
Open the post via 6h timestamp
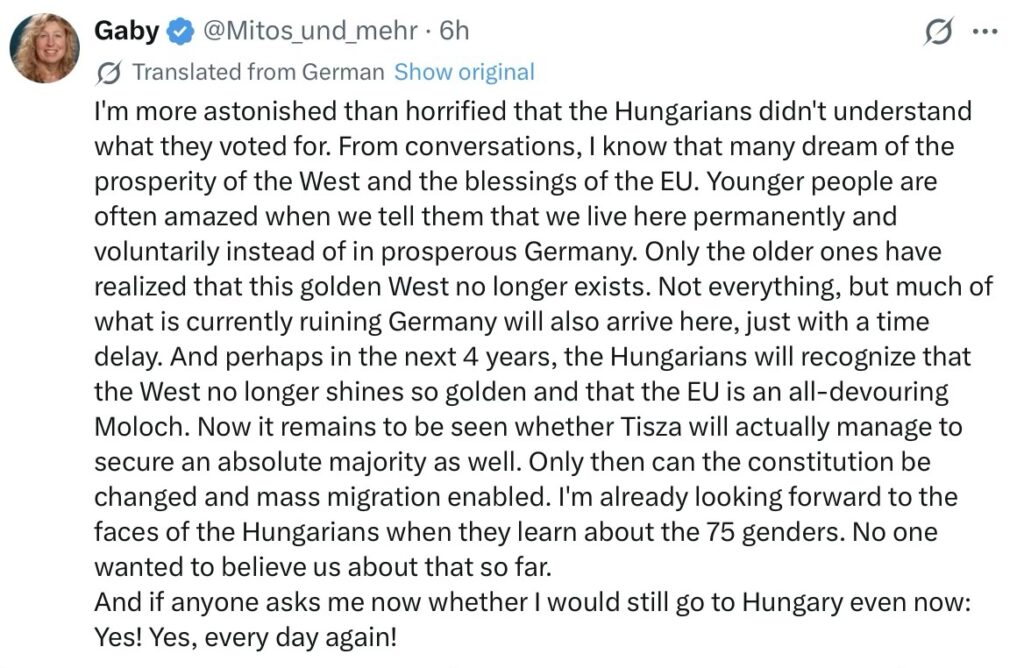[x=453, y=31]
